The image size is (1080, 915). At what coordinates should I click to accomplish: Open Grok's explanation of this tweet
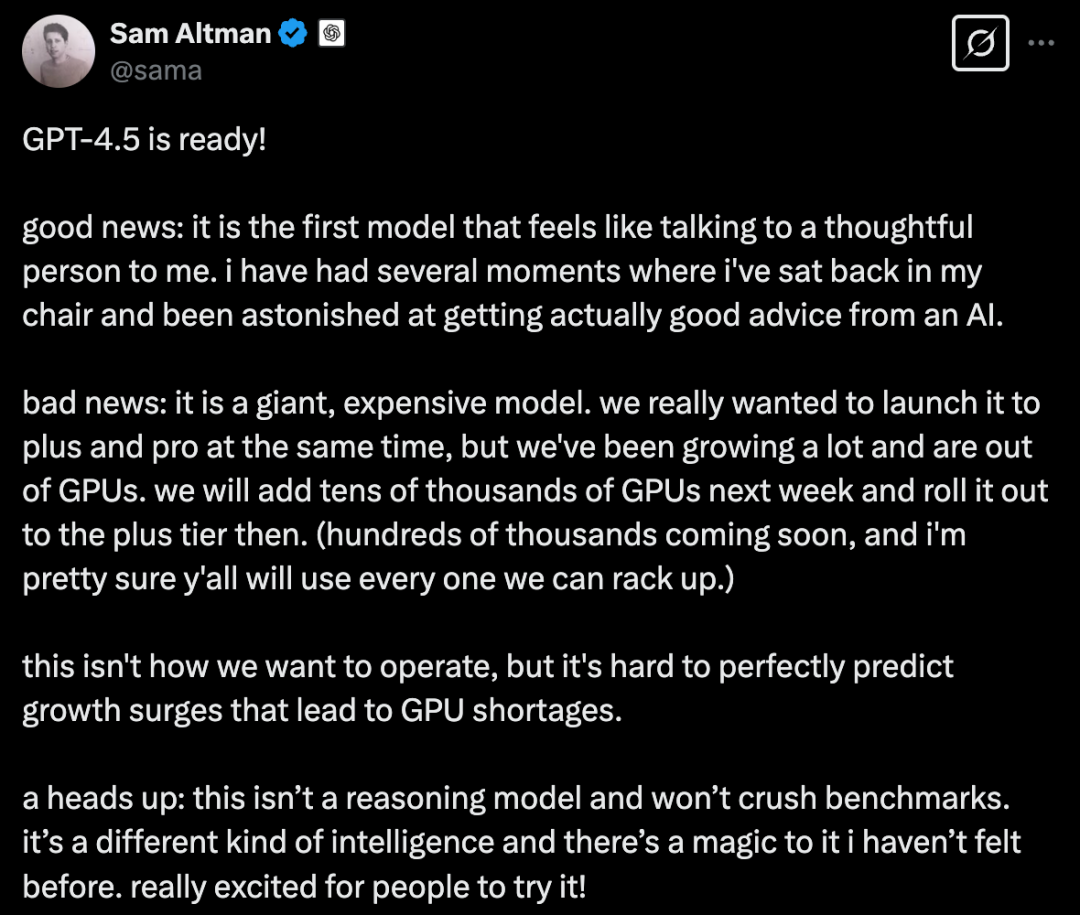(980, 43)
